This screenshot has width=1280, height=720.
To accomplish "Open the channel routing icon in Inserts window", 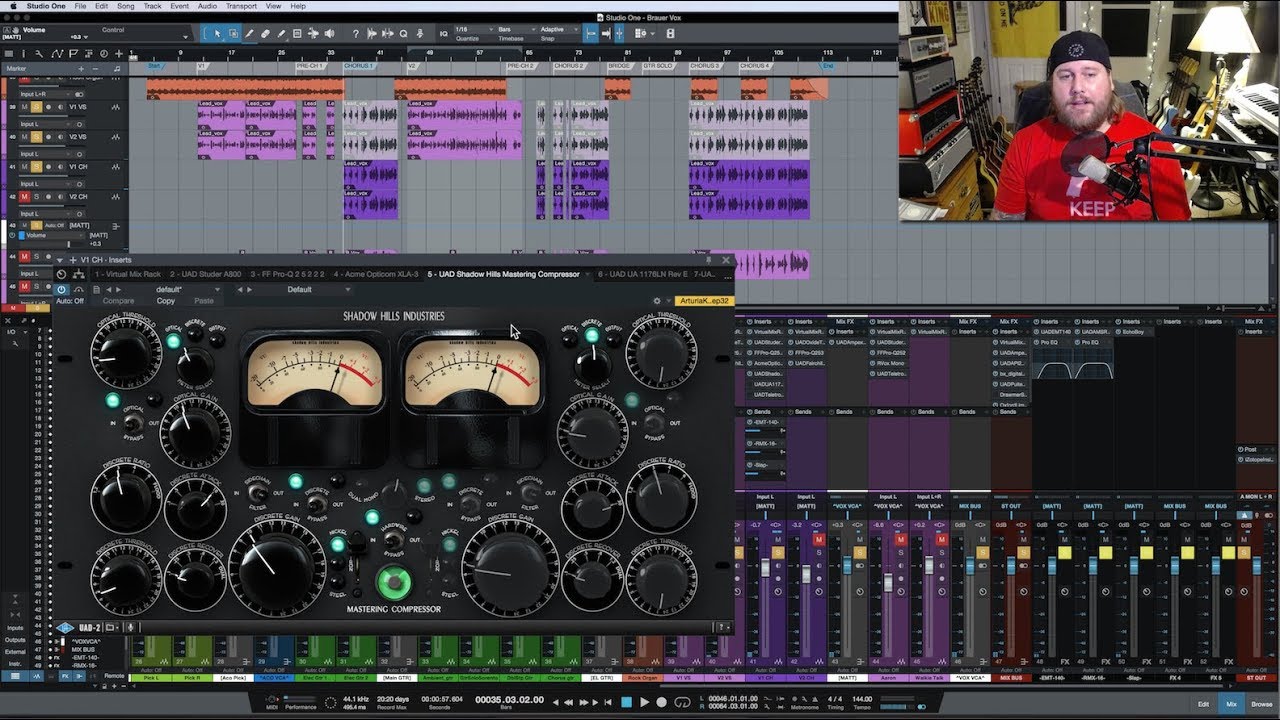I will coord(78,274).
